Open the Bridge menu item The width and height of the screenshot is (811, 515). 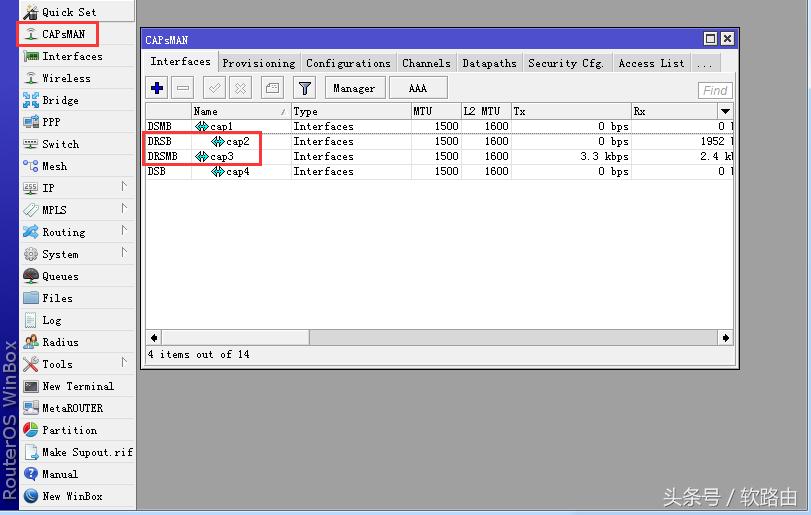[x=60, y=100]
